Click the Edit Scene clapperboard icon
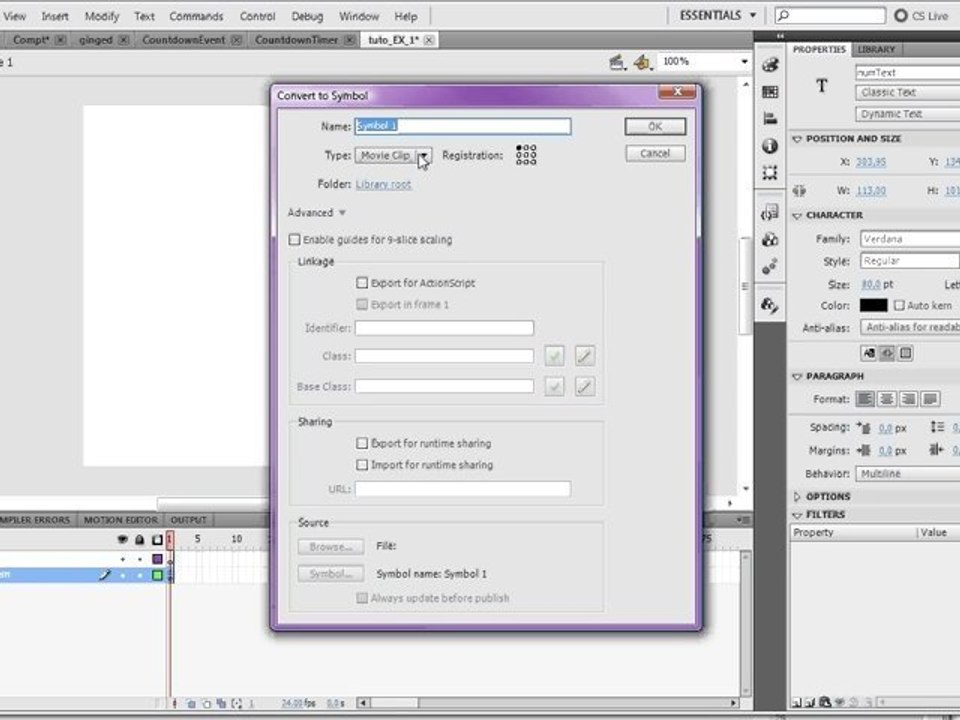960x720 pixels. (617, 62)
